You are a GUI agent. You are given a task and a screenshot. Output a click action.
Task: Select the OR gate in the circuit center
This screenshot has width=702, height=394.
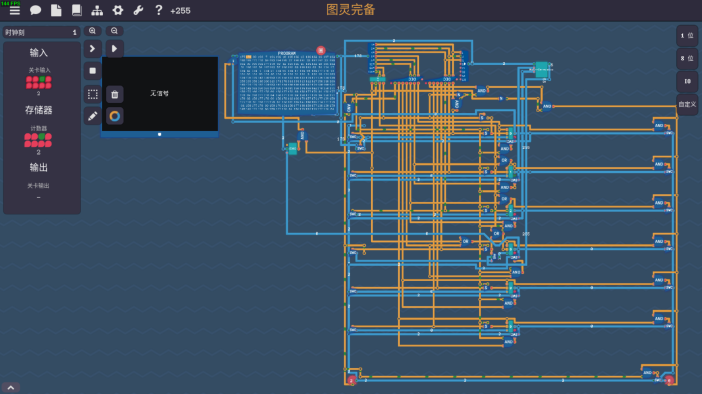pos(466,241)
